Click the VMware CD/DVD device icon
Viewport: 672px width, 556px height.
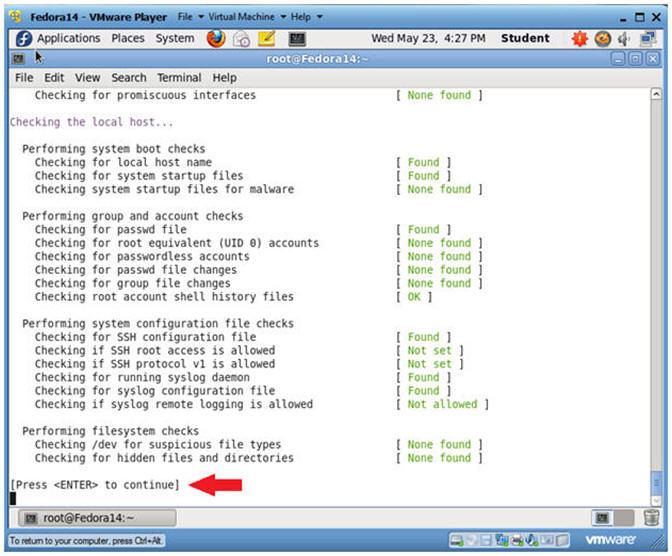[x=471, y=540]
